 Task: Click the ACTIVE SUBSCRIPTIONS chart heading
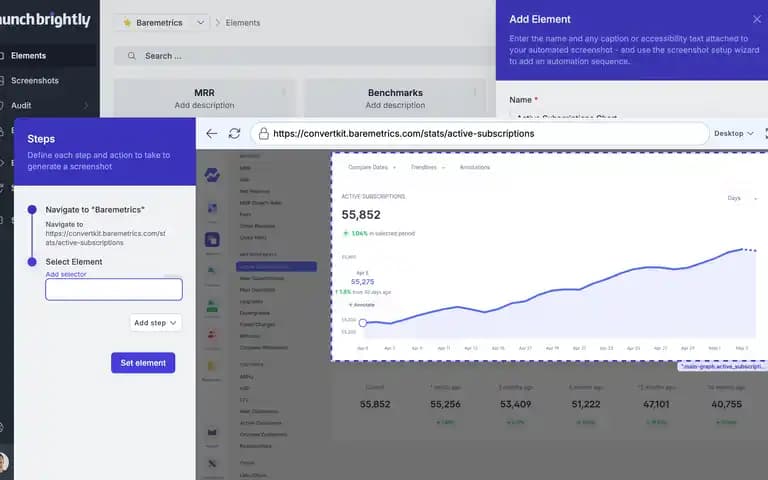click(x=373, y=196)
